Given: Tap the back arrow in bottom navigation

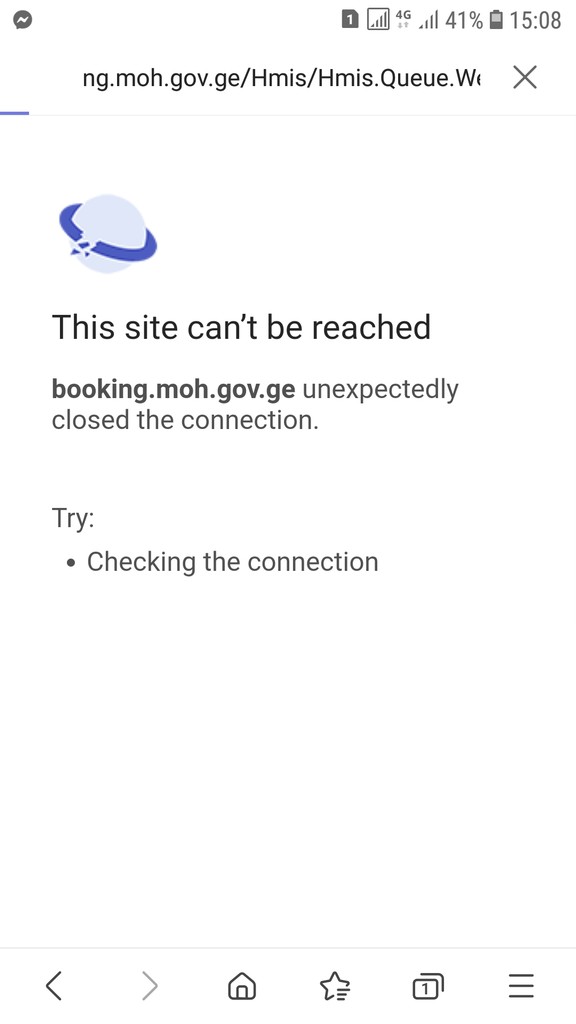Looking at the screenshot, I should (54, 985).
